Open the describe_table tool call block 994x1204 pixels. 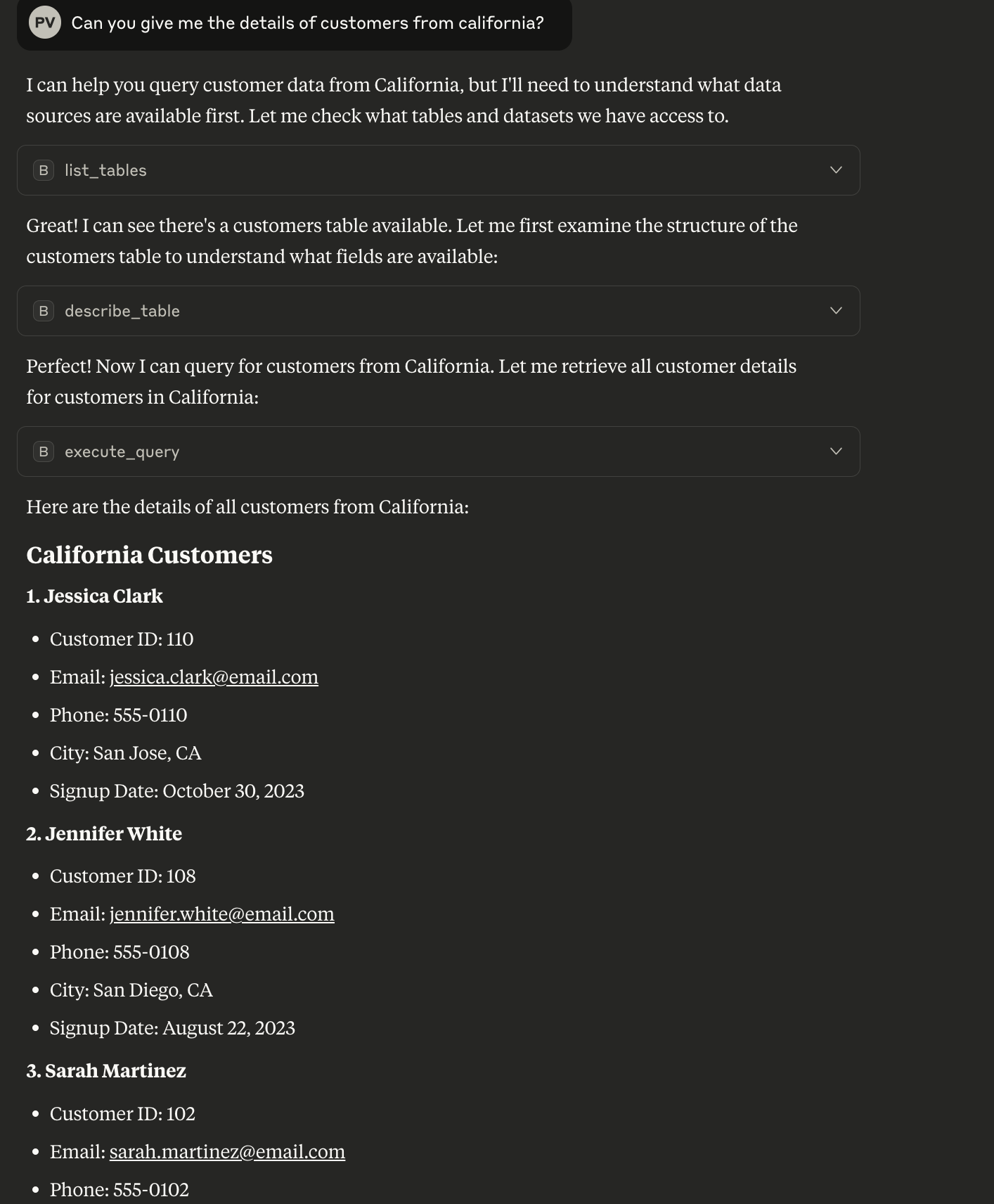[x=438, y=311]
